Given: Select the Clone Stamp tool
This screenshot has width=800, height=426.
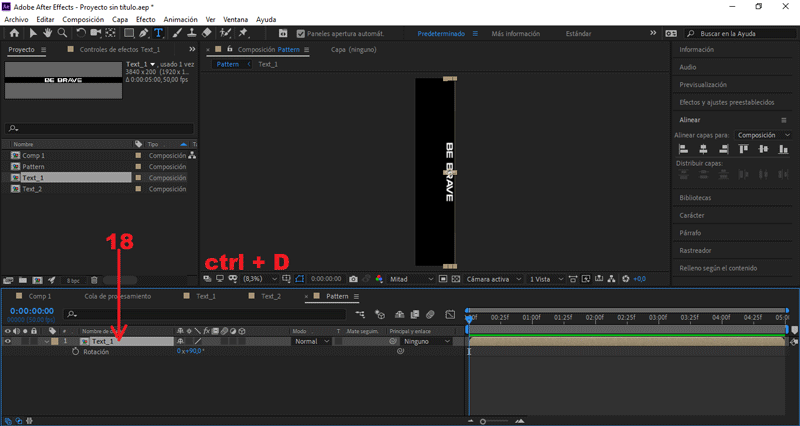Looking at the screenshot, I should click(192, 33).
